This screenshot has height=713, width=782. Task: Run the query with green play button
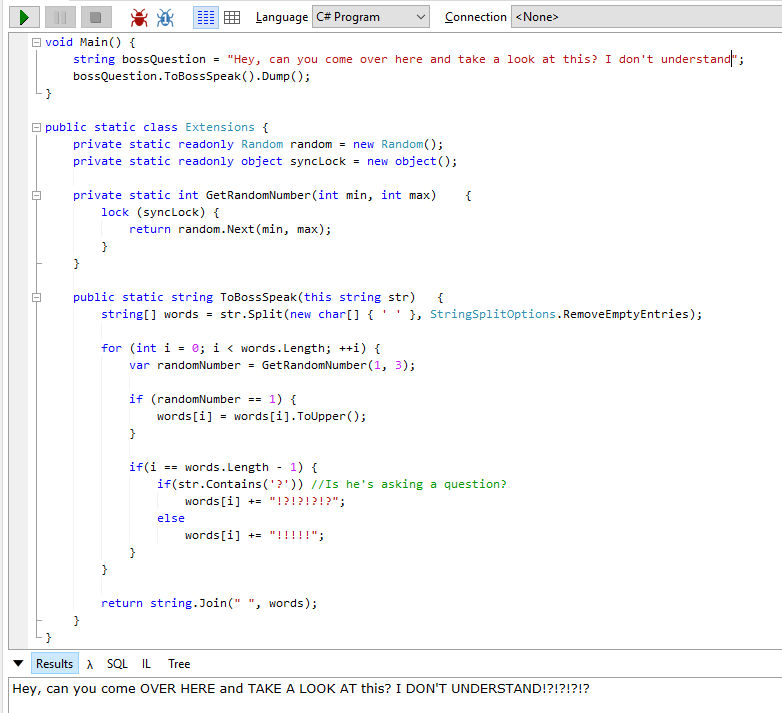click(x=24, y=17)
